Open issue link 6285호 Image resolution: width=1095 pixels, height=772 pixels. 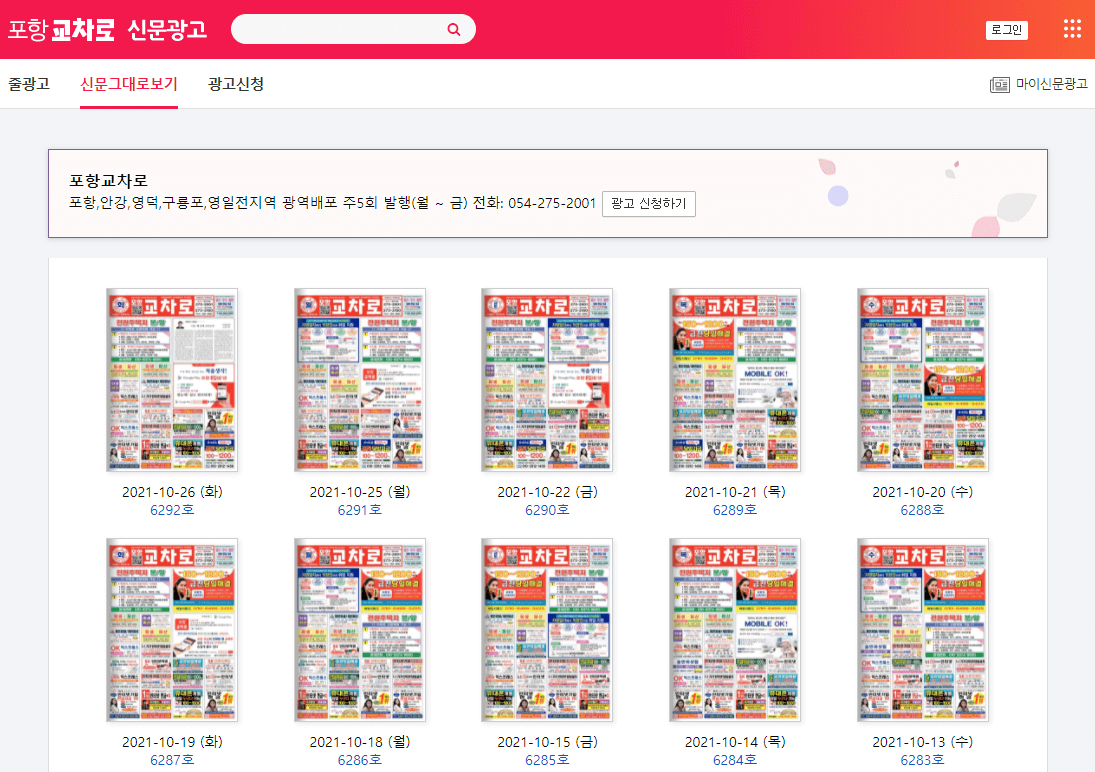point(546,760)
